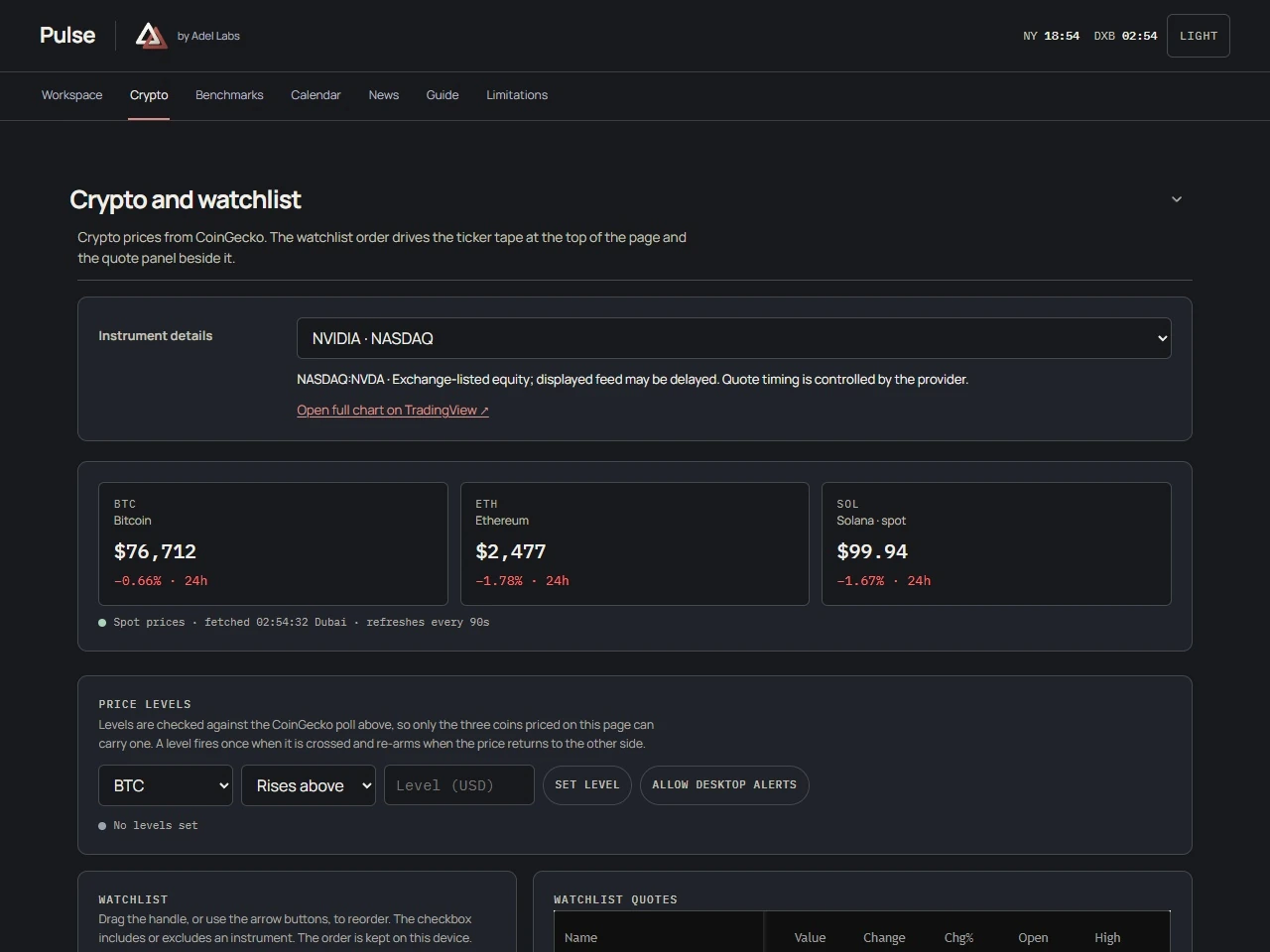Click the Spot prices fetched status line
The image size is (1270, 952).
(294, 623)
